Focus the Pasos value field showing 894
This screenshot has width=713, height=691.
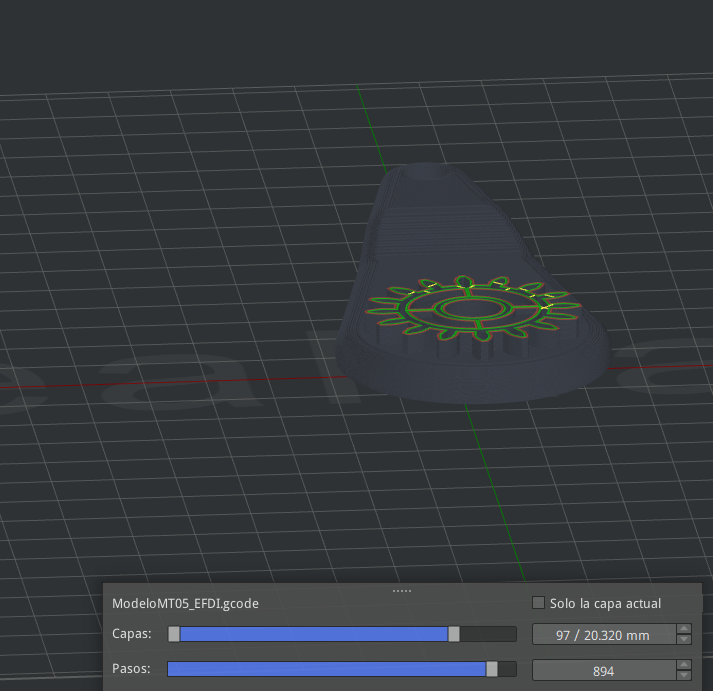[603, 671]
